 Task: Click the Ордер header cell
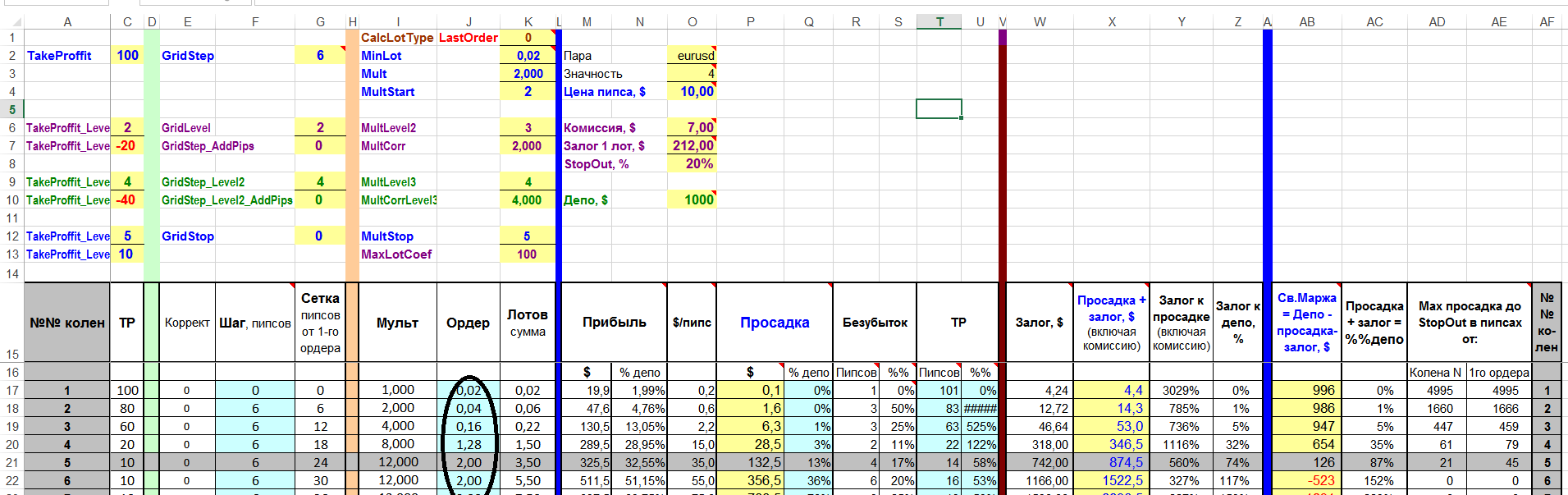tap(469, 323)
